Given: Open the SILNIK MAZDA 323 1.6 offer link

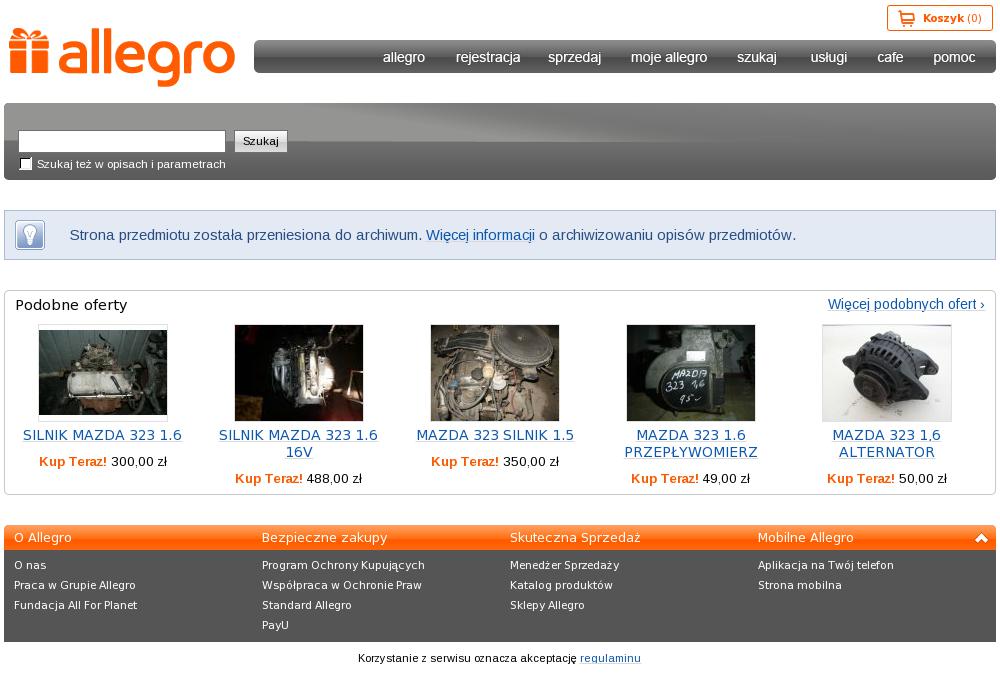Looking at the screenshot, I should pos(103,435).
